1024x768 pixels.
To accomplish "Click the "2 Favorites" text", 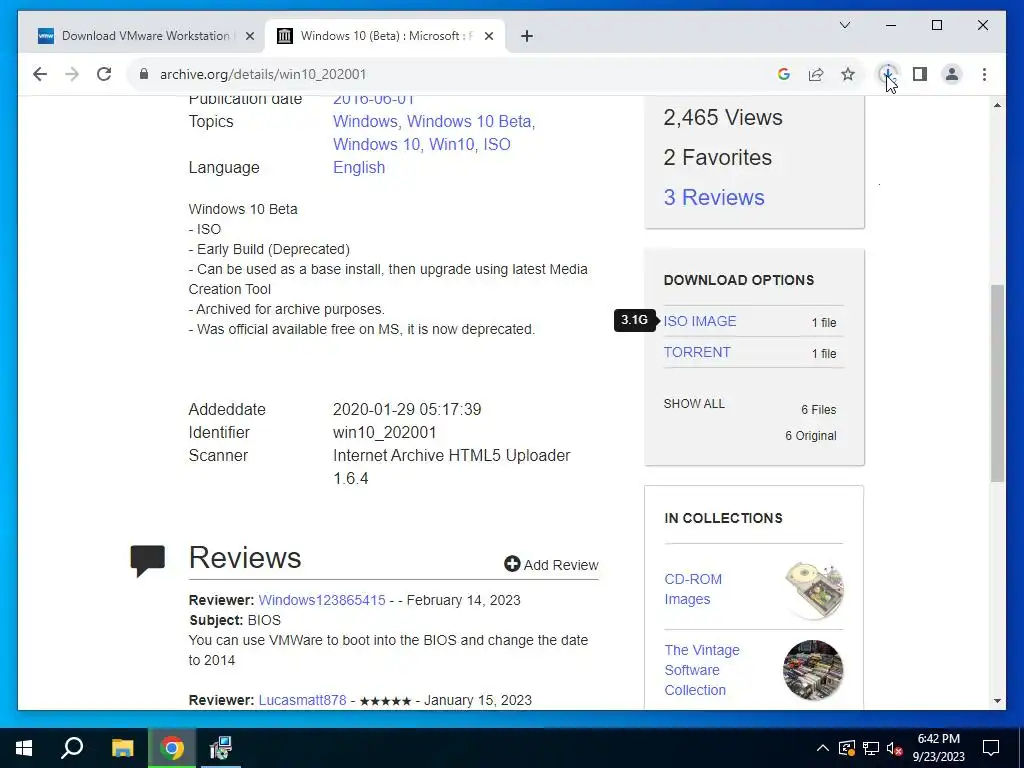I will [x=718, y=157].
